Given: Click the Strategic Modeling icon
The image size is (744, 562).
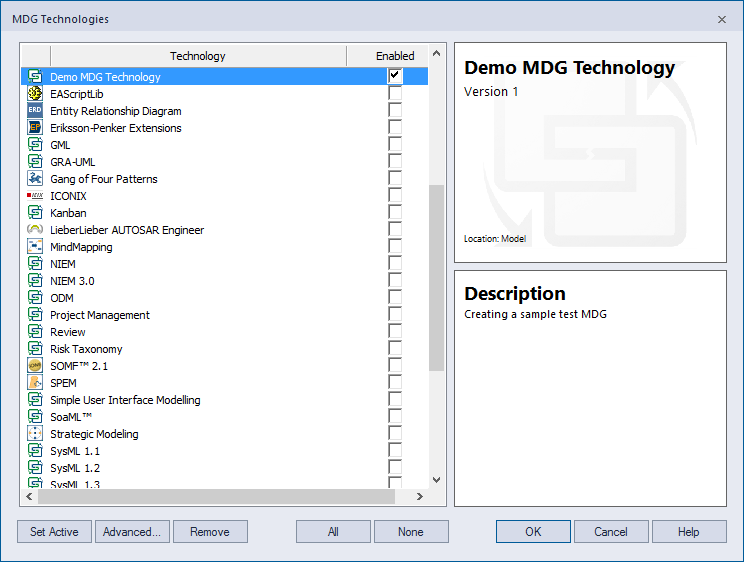Looking at the screenshot, I should 35,434.
